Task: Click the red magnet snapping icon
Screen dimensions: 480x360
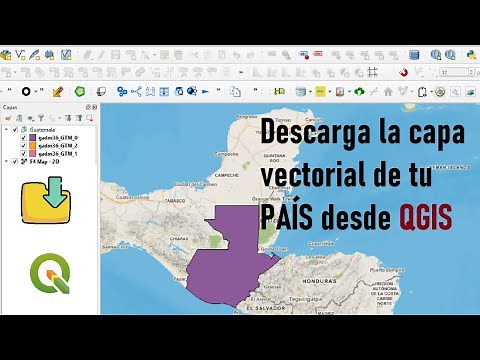Action: point(404,72)
